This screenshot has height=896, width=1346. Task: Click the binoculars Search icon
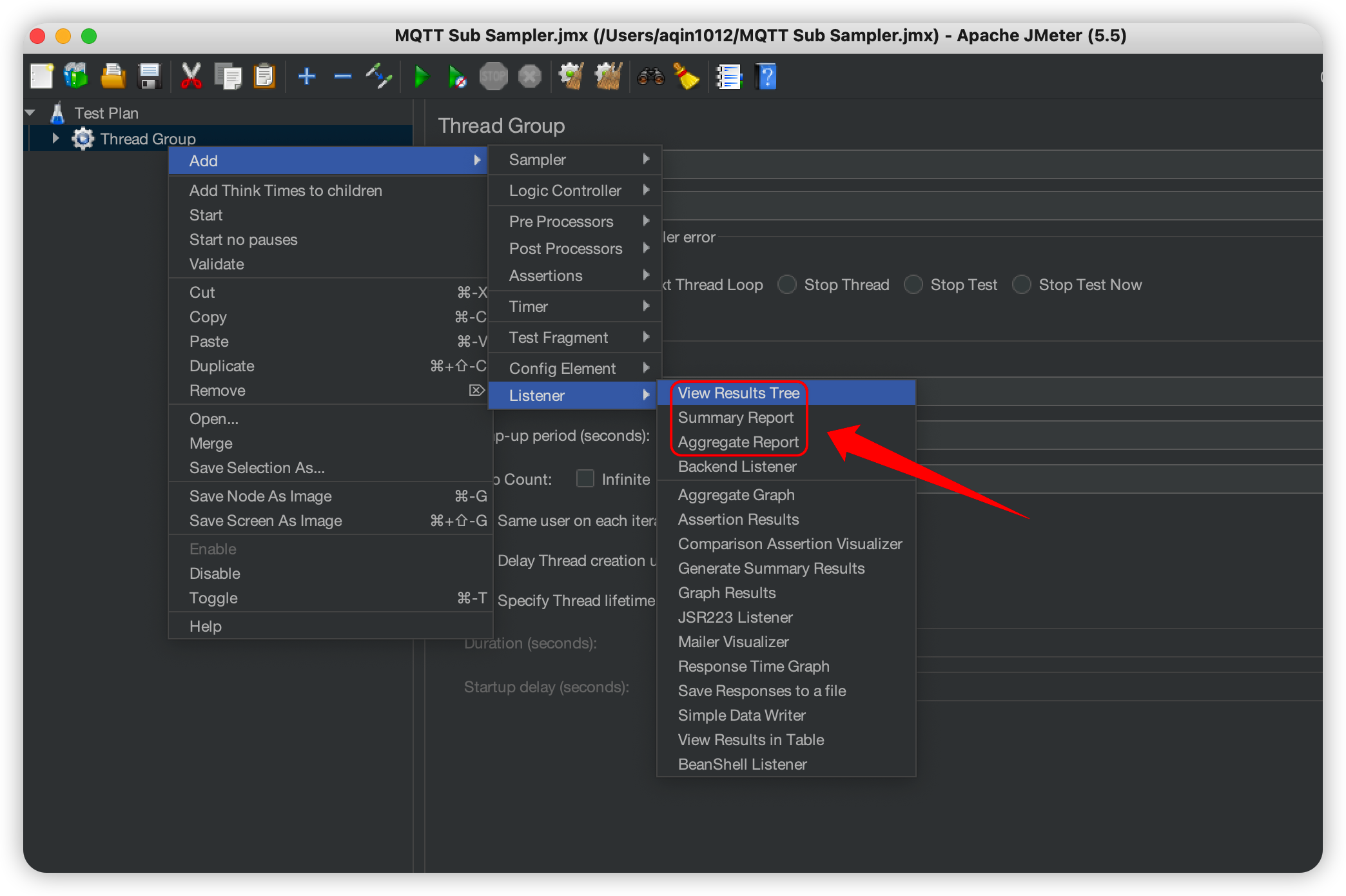(650, 77)
